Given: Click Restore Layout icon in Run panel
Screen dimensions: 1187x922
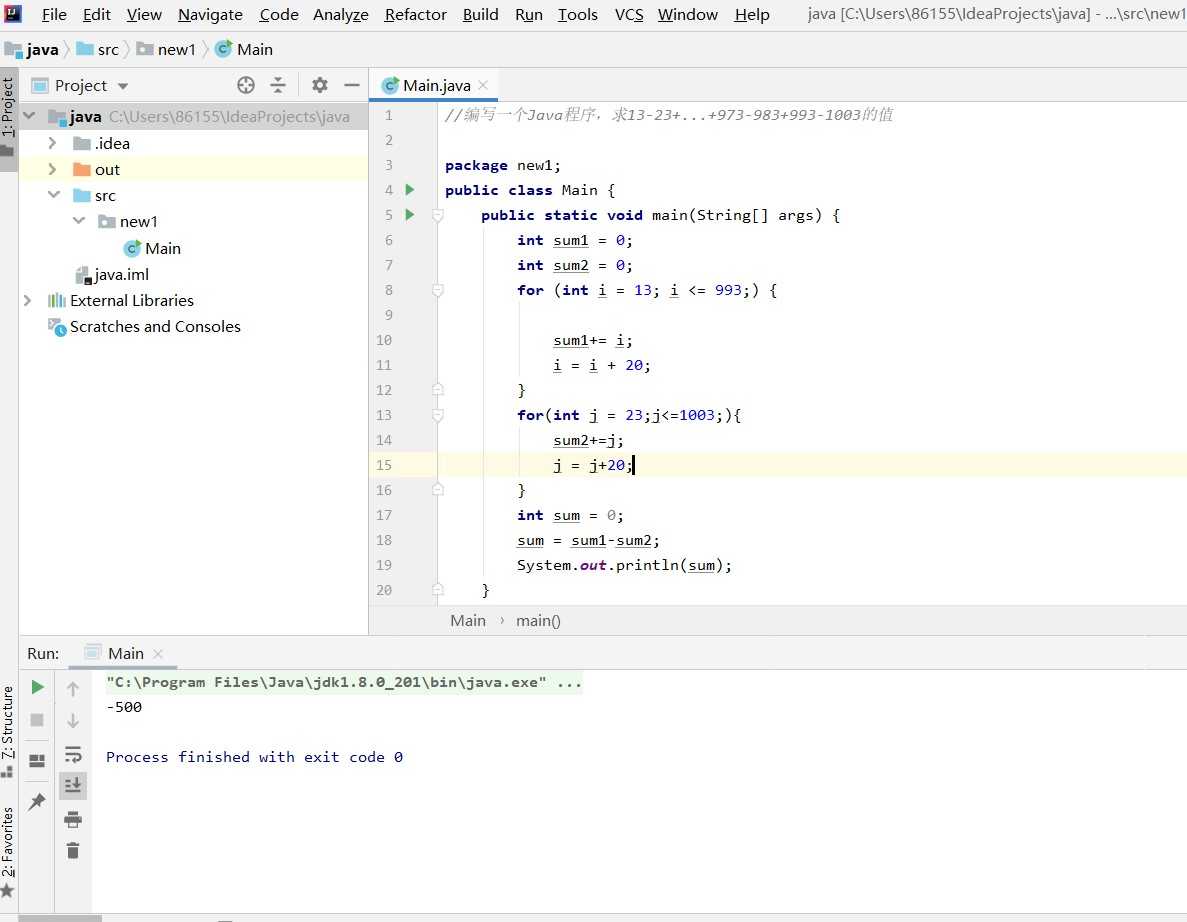Looking at the screenshot, I should click(x=37, y=760).
